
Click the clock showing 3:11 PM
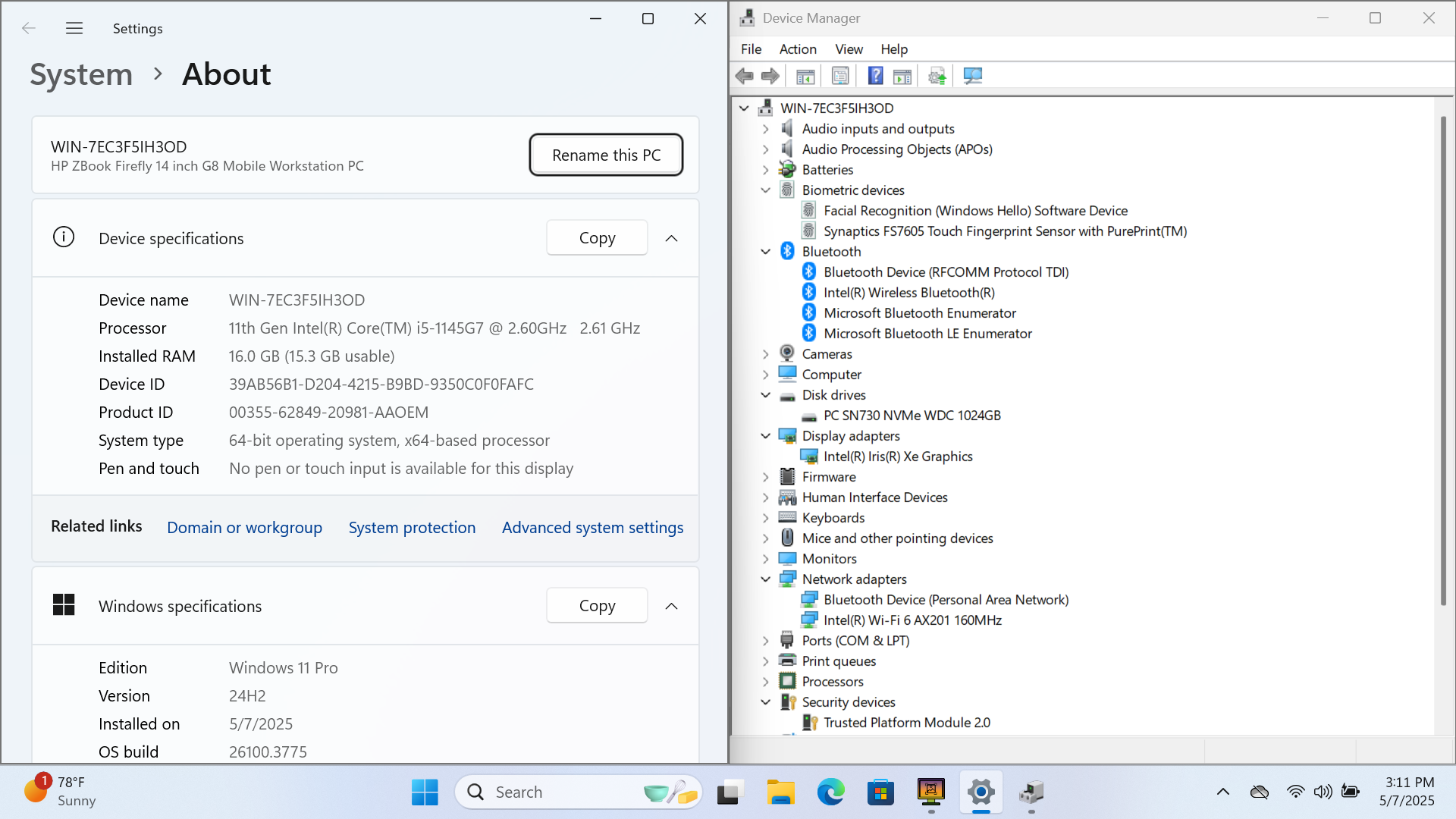(1409, 783)
